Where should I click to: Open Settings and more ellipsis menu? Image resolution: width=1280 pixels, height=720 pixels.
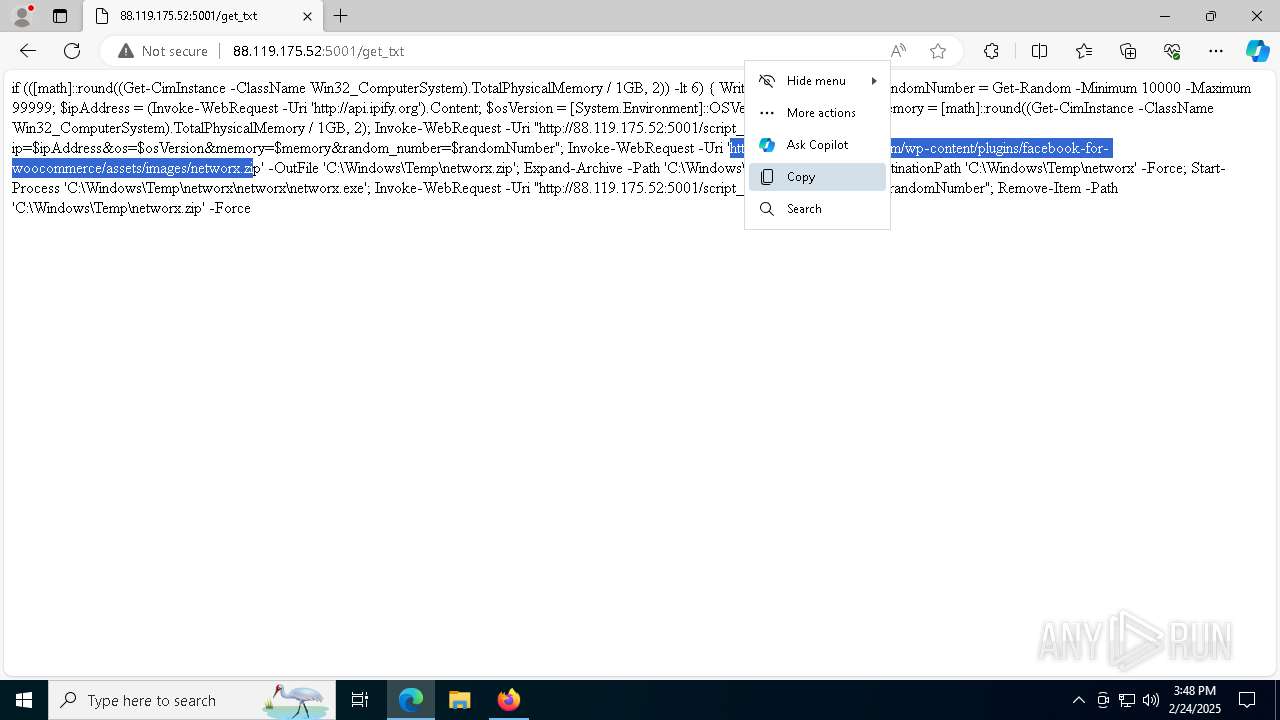(x=1216, y=51)
